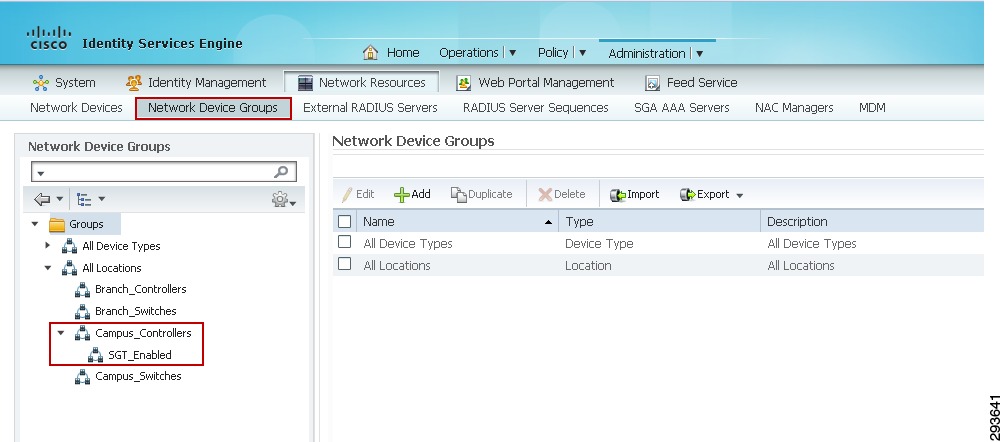The image size is (1001, 442).
Task: Check the All Locations row checkbox
Action: [x=345, y=264]
